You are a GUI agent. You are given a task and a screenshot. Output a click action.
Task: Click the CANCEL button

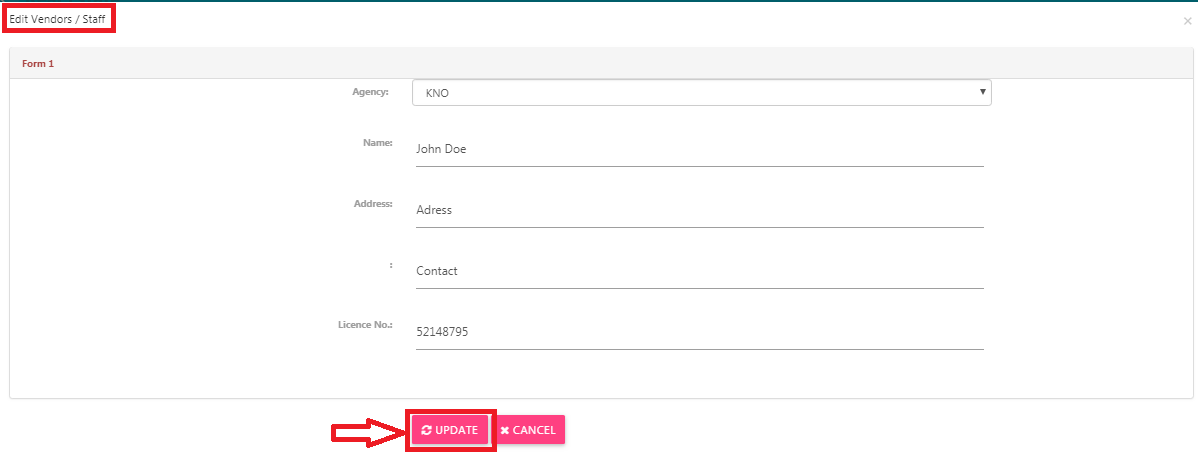(529, 430)
